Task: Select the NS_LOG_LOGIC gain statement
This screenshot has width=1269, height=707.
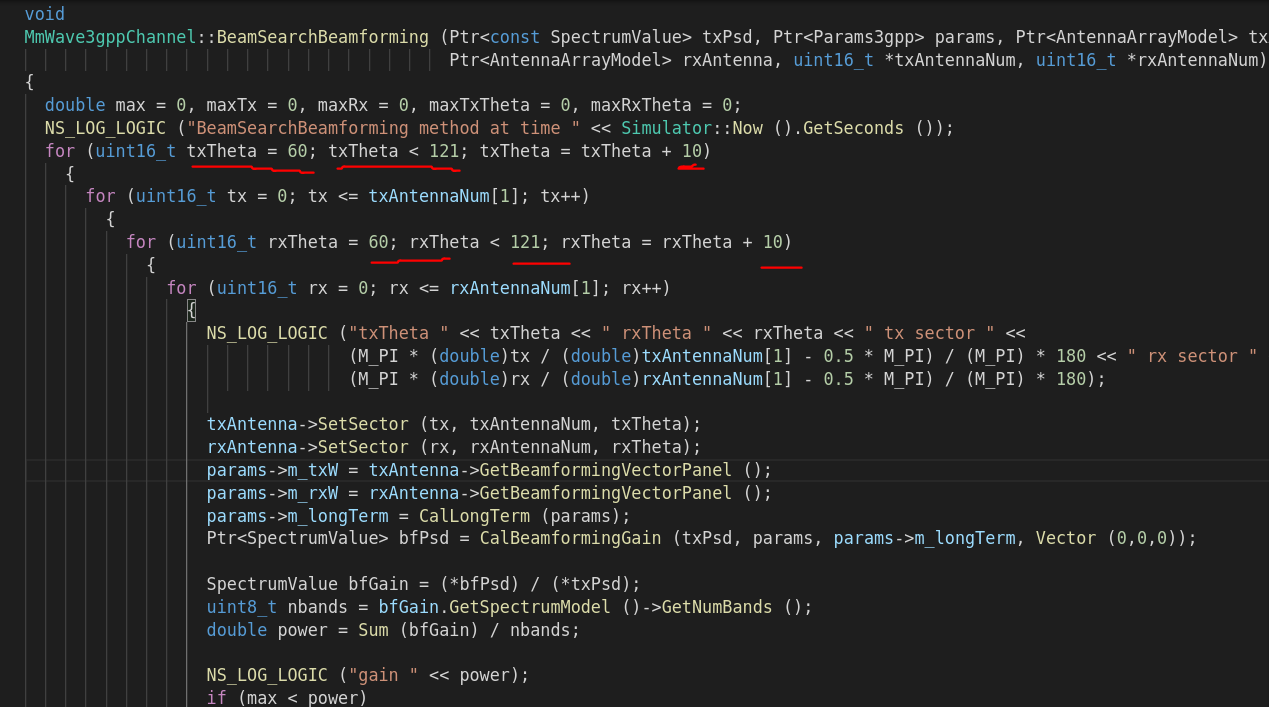Action: 367,674
